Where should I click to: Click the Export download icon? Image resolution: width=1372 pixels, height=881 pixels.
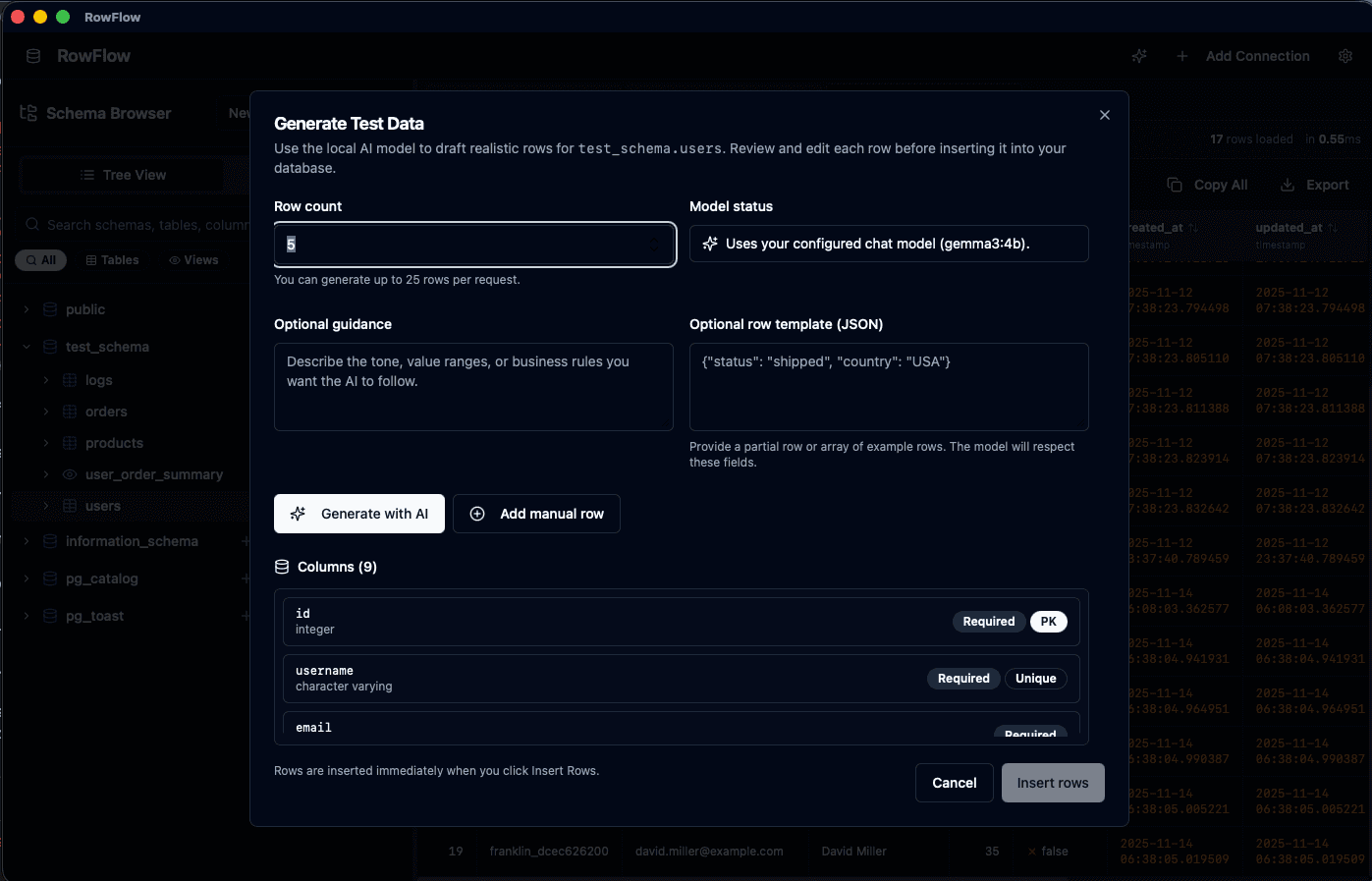click(x=1286, y=185)
